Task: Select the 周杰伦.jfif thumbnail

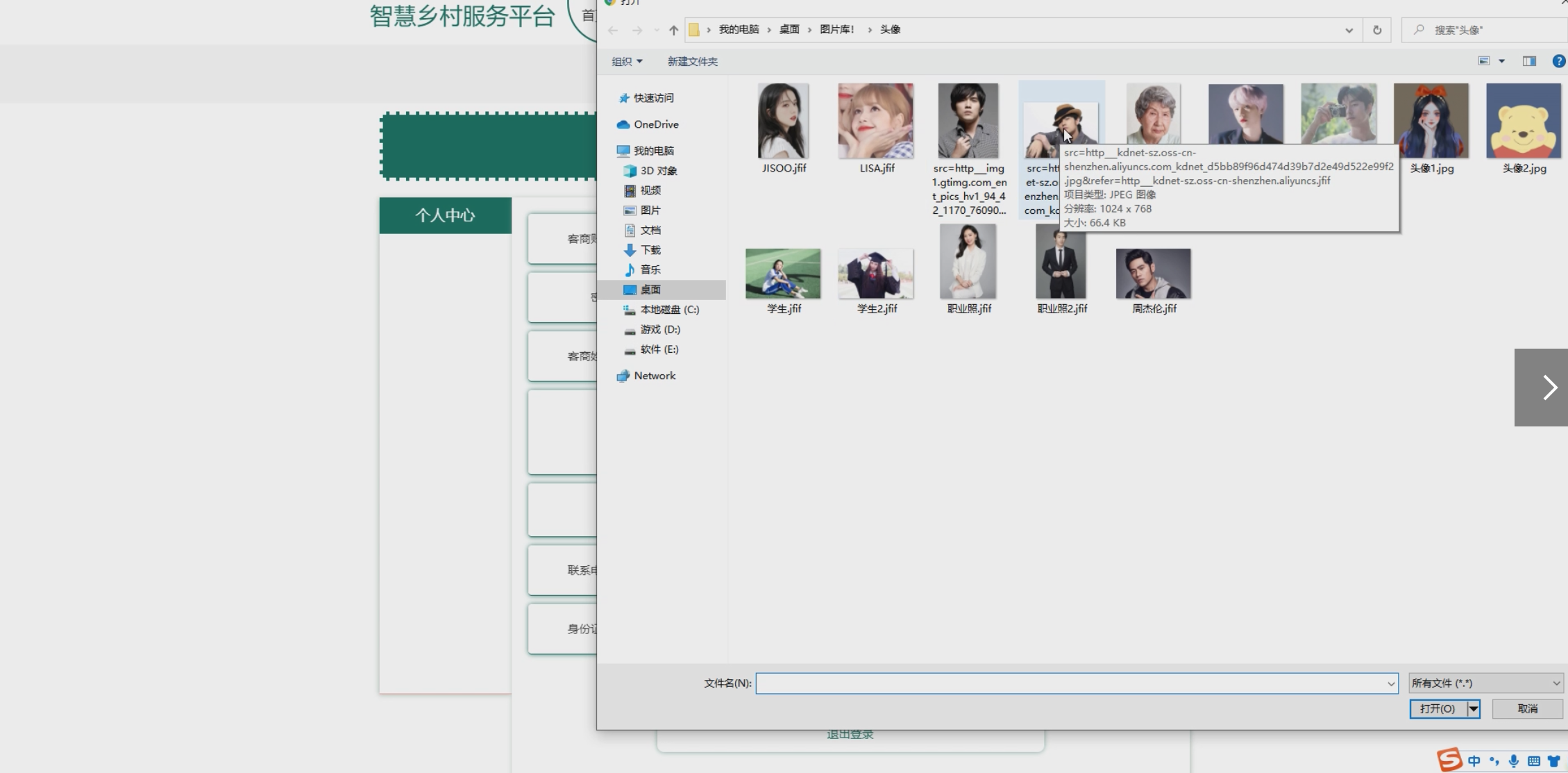Action: [x=1153, y=274]
